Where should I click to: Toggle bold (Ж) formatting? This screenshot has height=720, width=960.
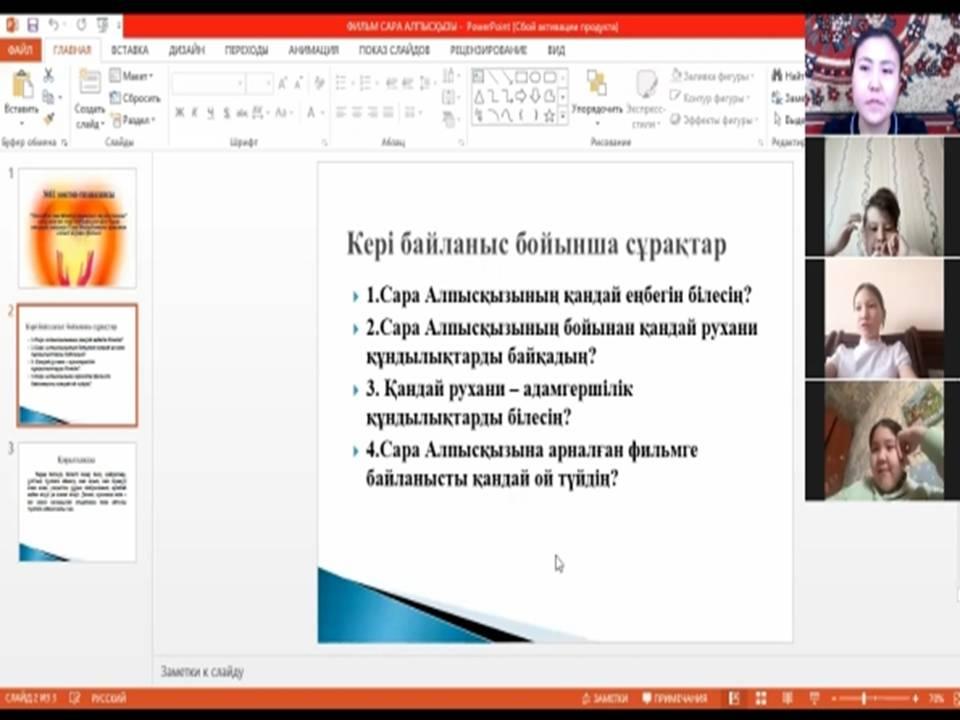click(180, 112)
